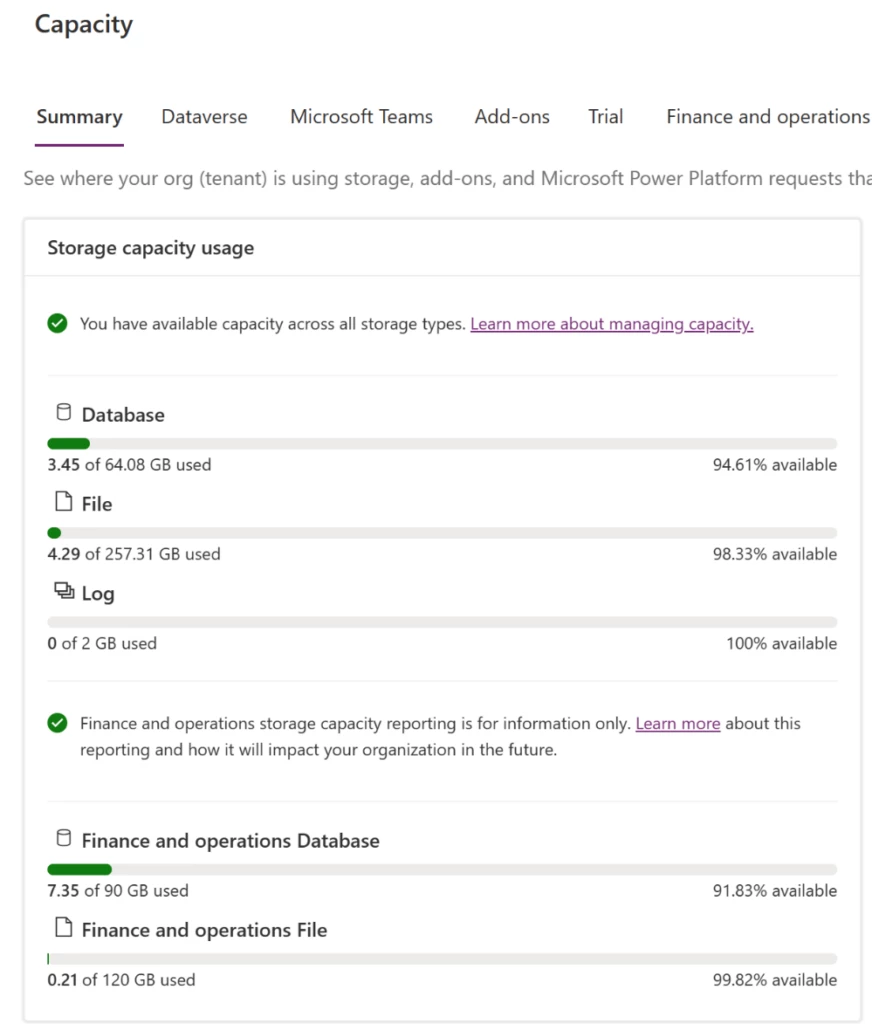The height and width of the screenshot is (1024, 872).
Task: Click green checkmark beside available capacity message
Action: pos(58,323)
